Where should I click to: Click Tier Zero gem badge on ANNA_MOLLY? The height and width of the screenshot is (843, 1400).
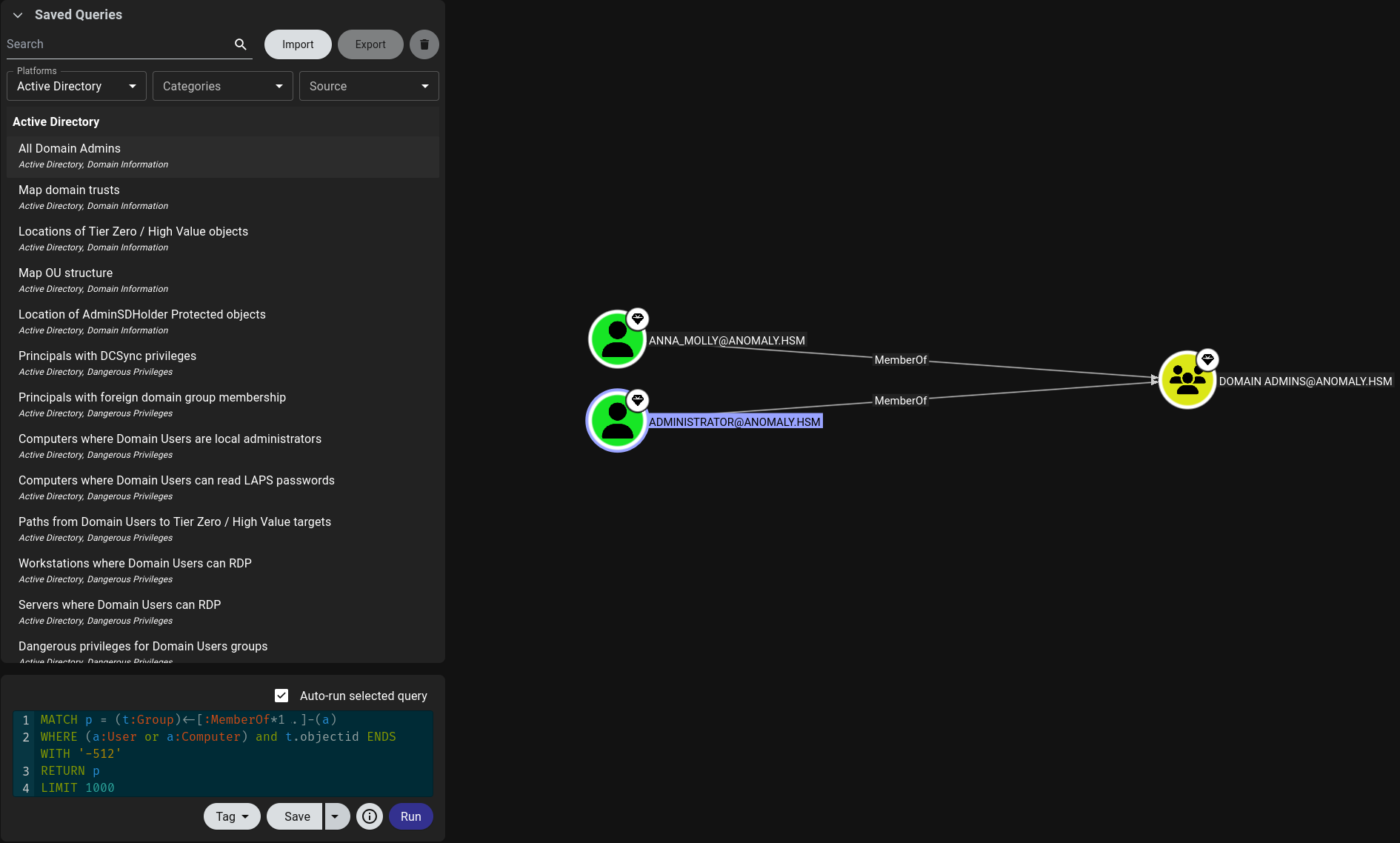pyautogui.click(x=637, y=319)
